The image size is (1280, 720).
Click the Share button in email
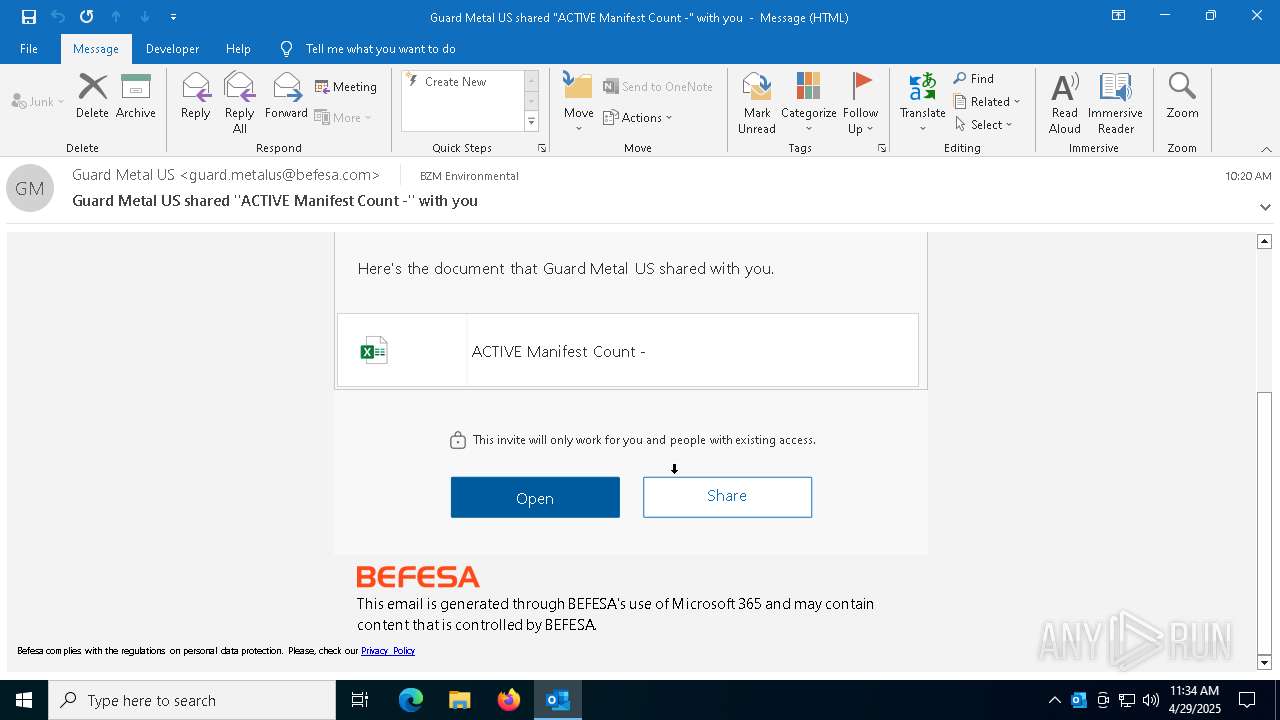[727, 497]
